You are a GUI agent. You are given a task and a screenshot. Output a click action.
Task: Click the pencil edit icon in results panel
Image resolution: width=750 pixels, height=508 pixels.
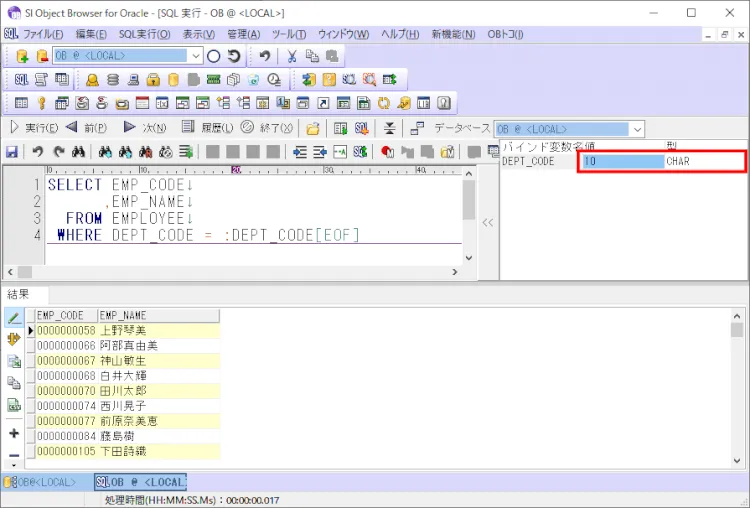tap(14, 318)
